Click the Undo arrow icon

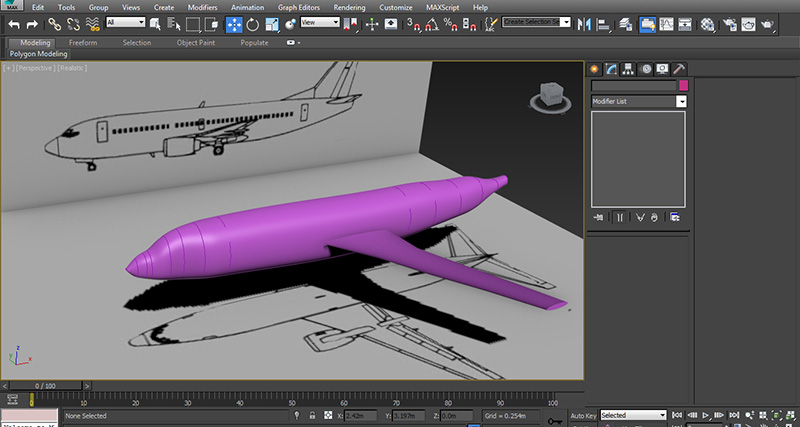(14, 24)
